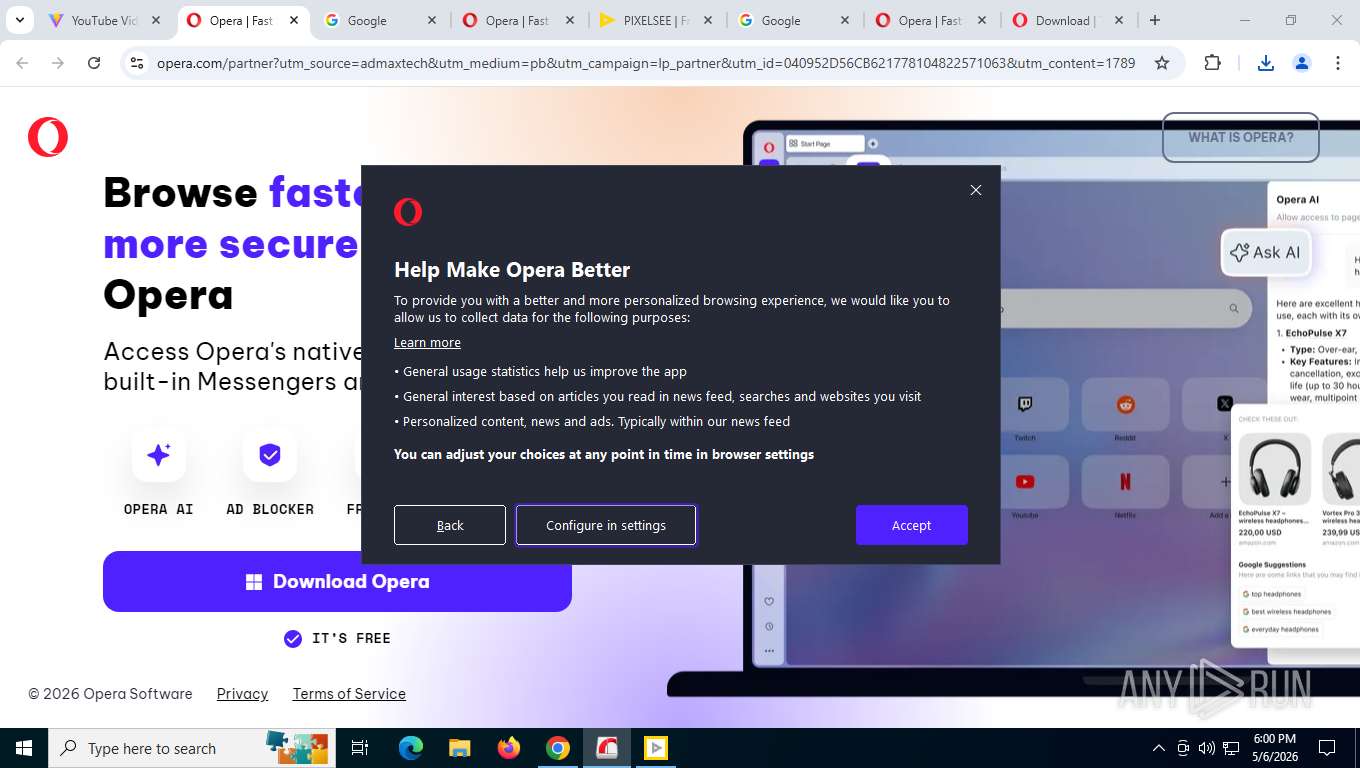Screen dimensions: 1360x768
Task: Go Back in the Opera installer dialog
Action: (450, 525)
